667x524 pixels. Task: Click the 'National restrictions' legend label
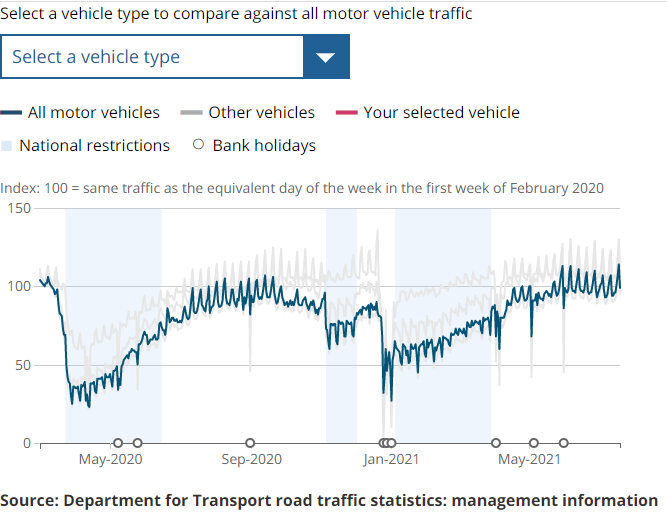pyautogui.click(x=94, y=146)
